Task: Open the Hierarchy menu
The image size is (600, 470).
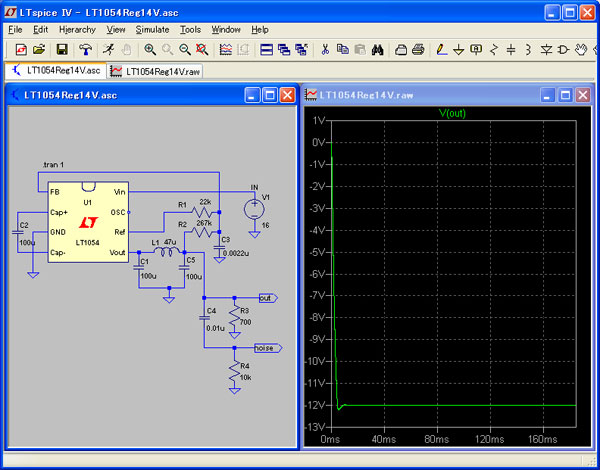Action: [x=77, y=29]
